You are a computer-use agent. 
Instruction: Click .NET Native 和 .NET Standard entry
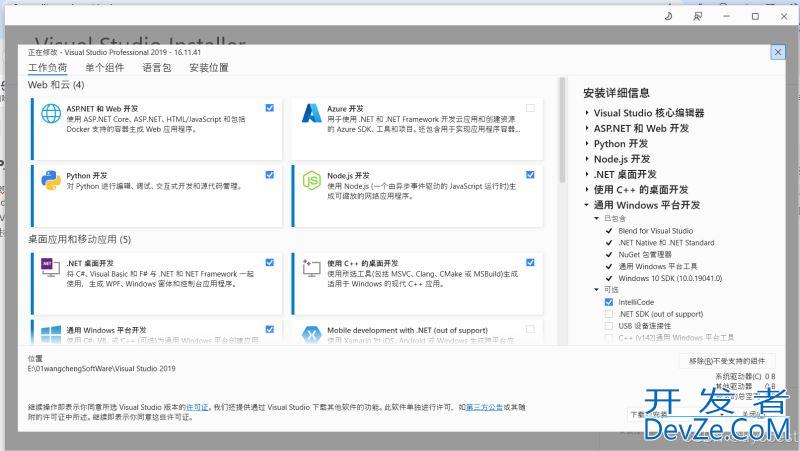click(x=666, y=242)
